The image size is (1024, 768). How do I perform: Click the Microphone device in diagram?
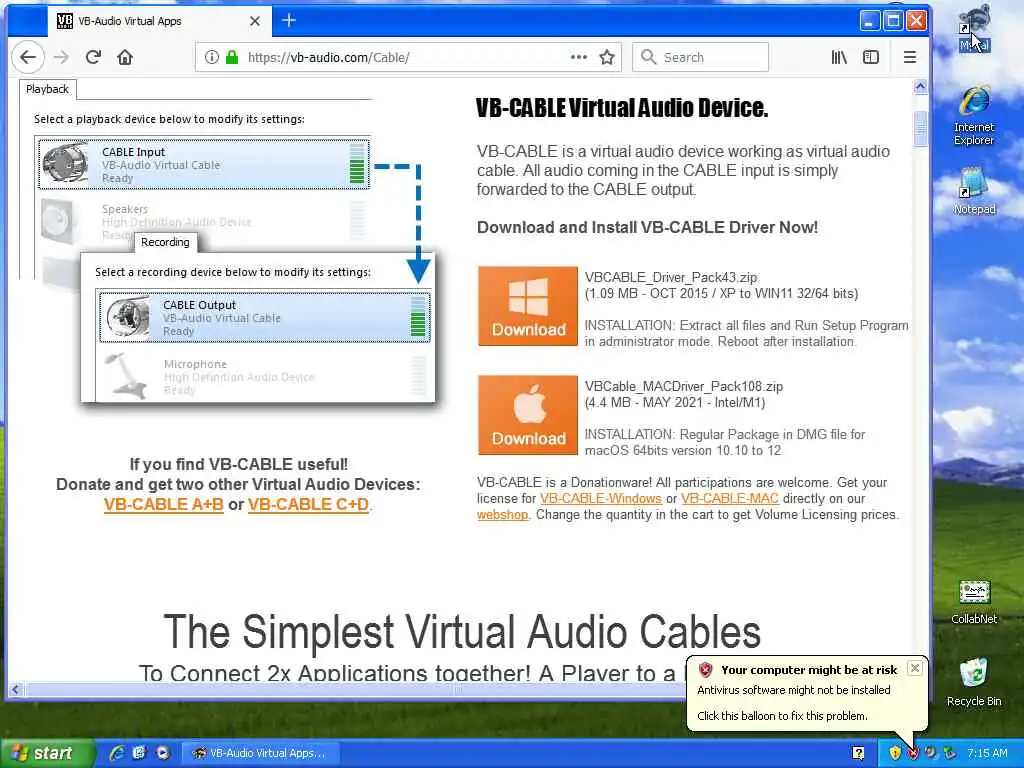pos(264,376)
